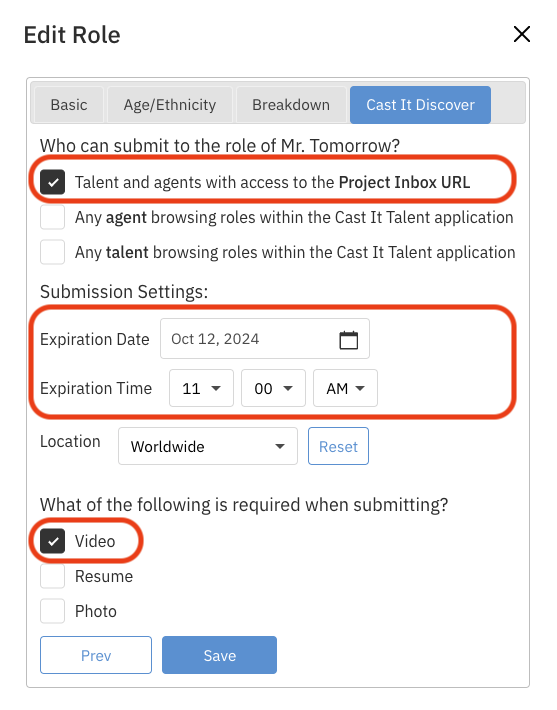This screenshot has width=557, height=710.
Task: Click the Expiration Date field showing Oct 12, 2024
Action: click(x=265, y=339)
